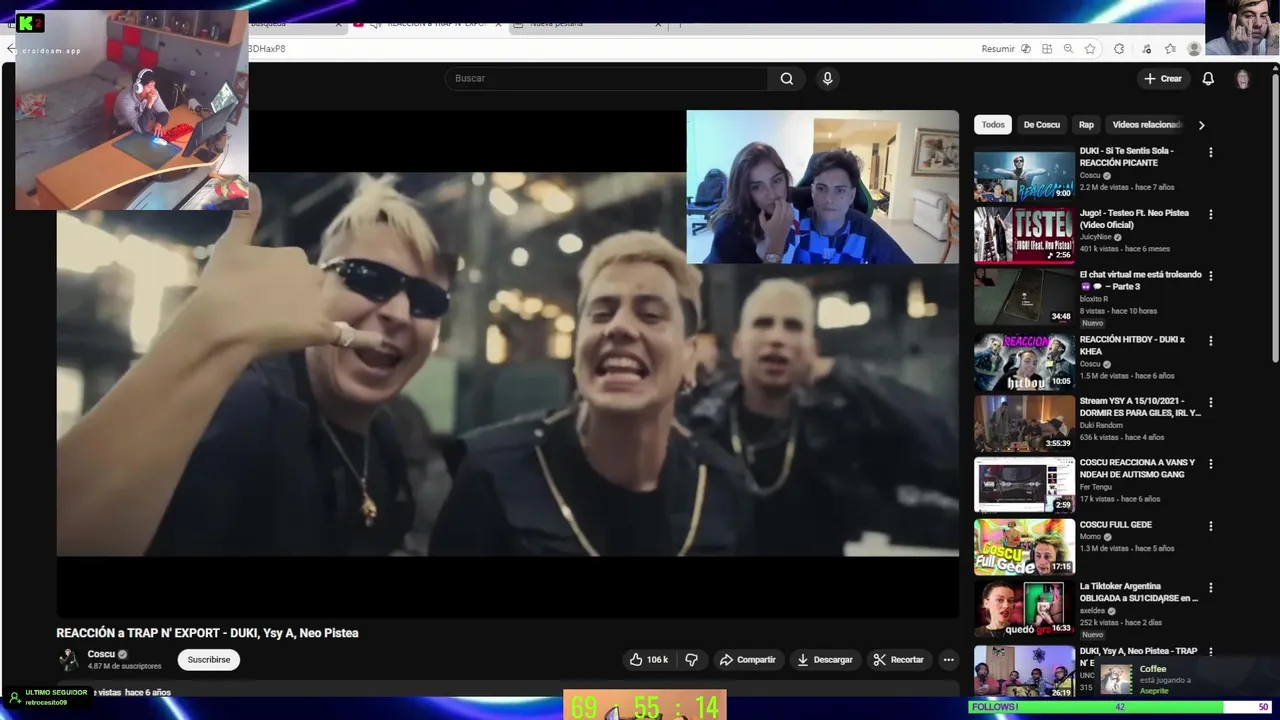Like the video with 106 k thumbs up
This screenshot has width=1280, height=720.
coord(648,660)
